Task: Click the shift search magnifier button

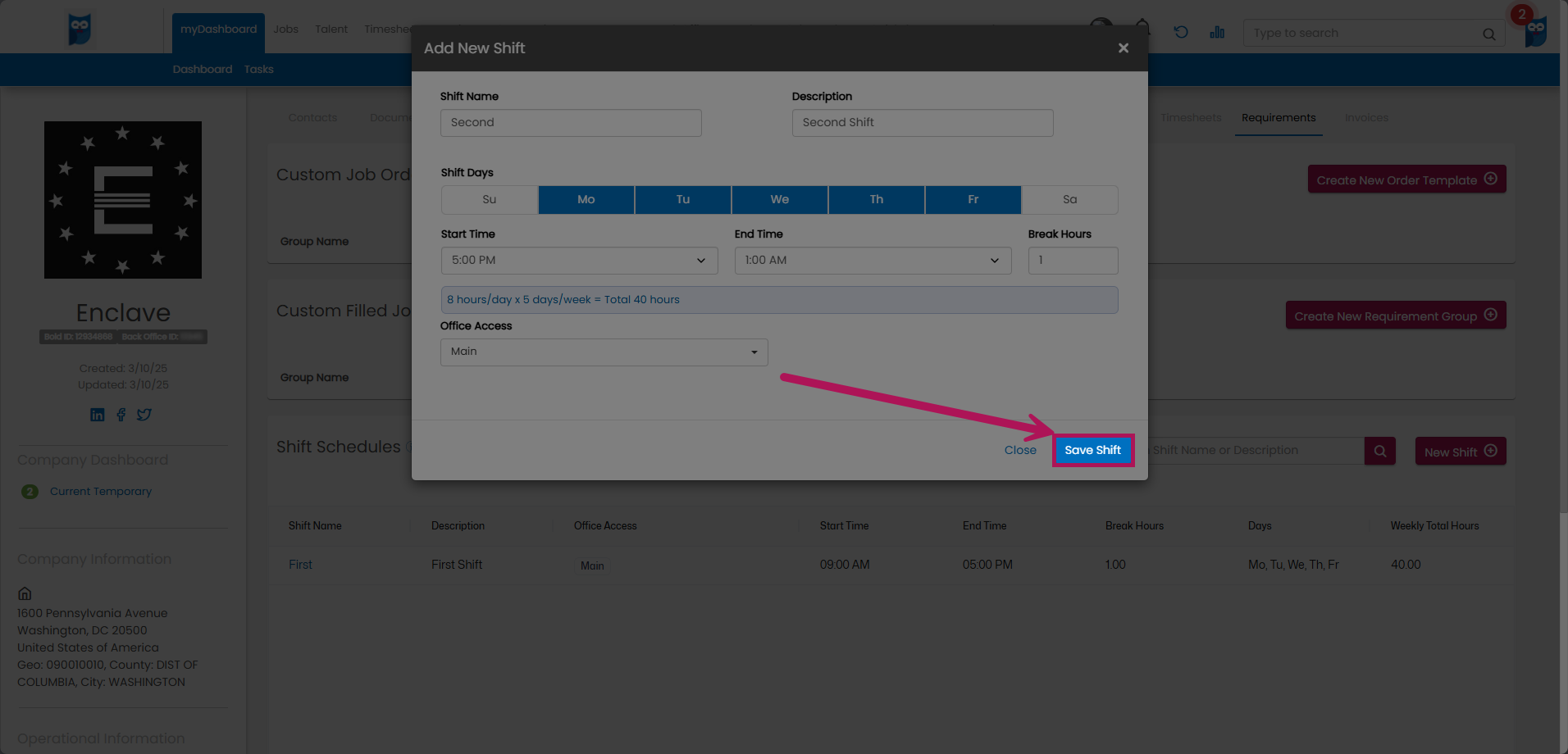Action: (1379, 451)
